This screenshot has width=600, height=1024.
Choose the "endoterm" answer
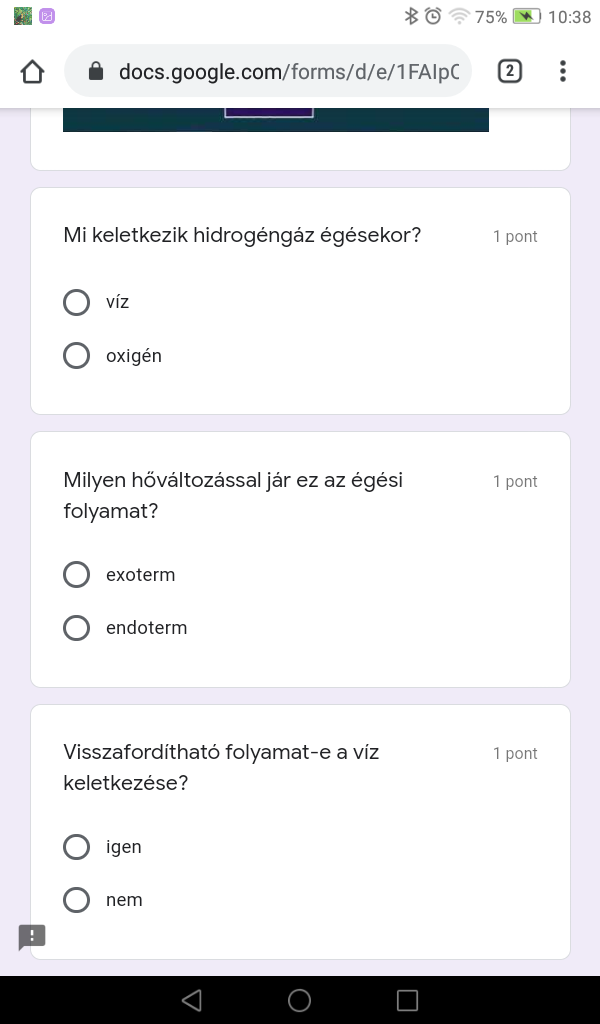77,628
